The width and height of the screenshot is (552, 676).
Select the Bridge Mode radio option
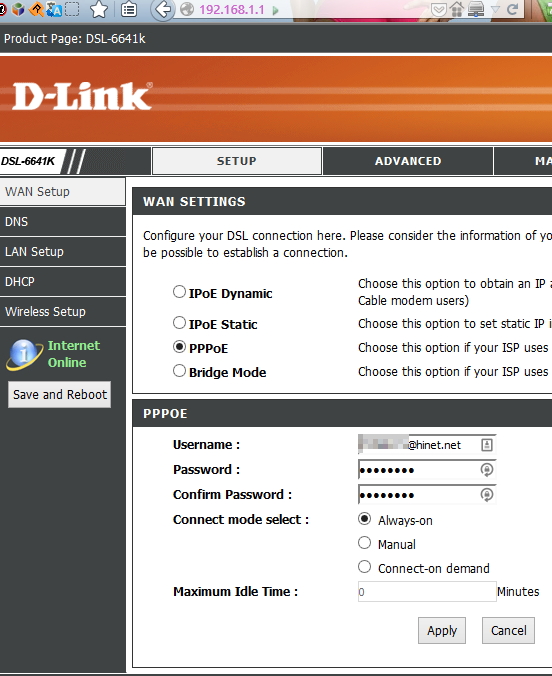[179, 371]
